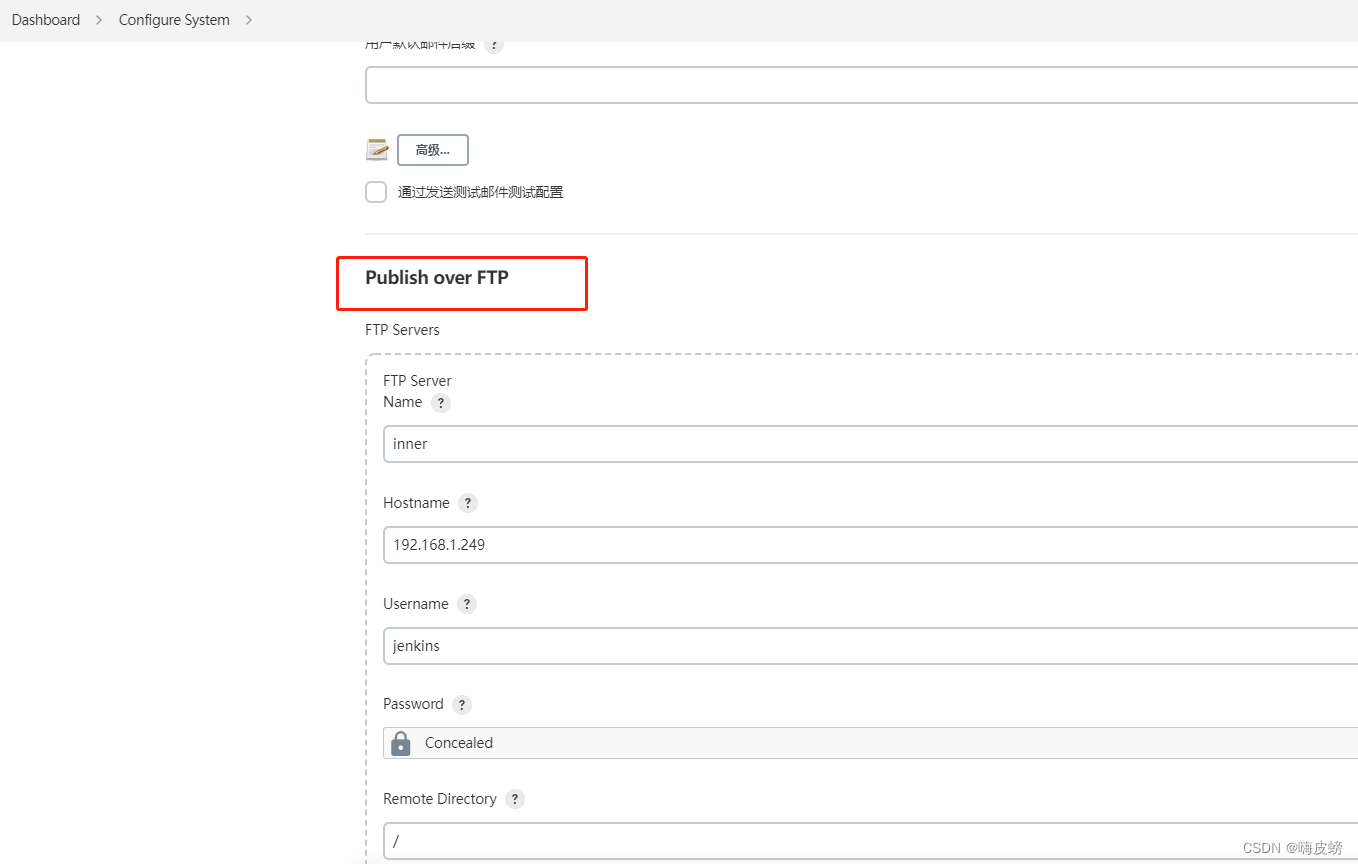Enable 通过发送测试邮件测试配置 checkbox

click(x=375, y=191)
